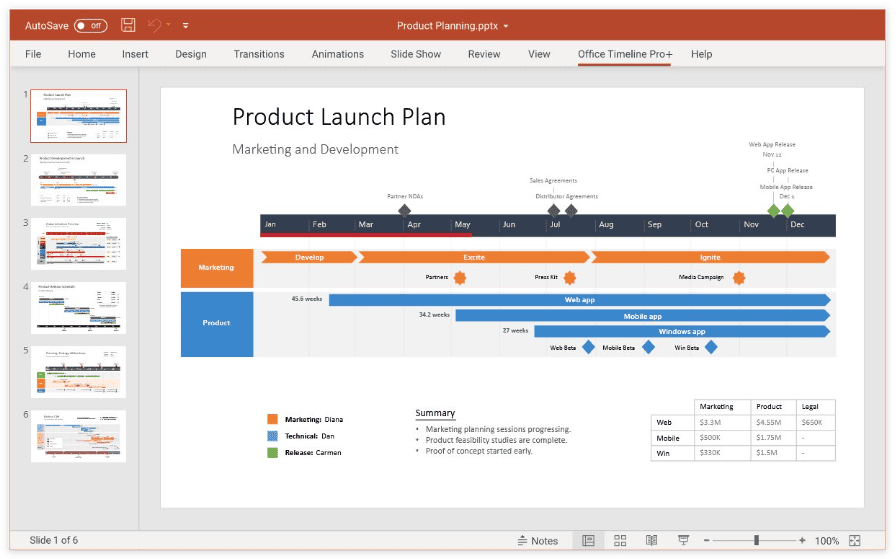
Task: Select slide 3 thumbnail
Action: (x=78, y=244)
